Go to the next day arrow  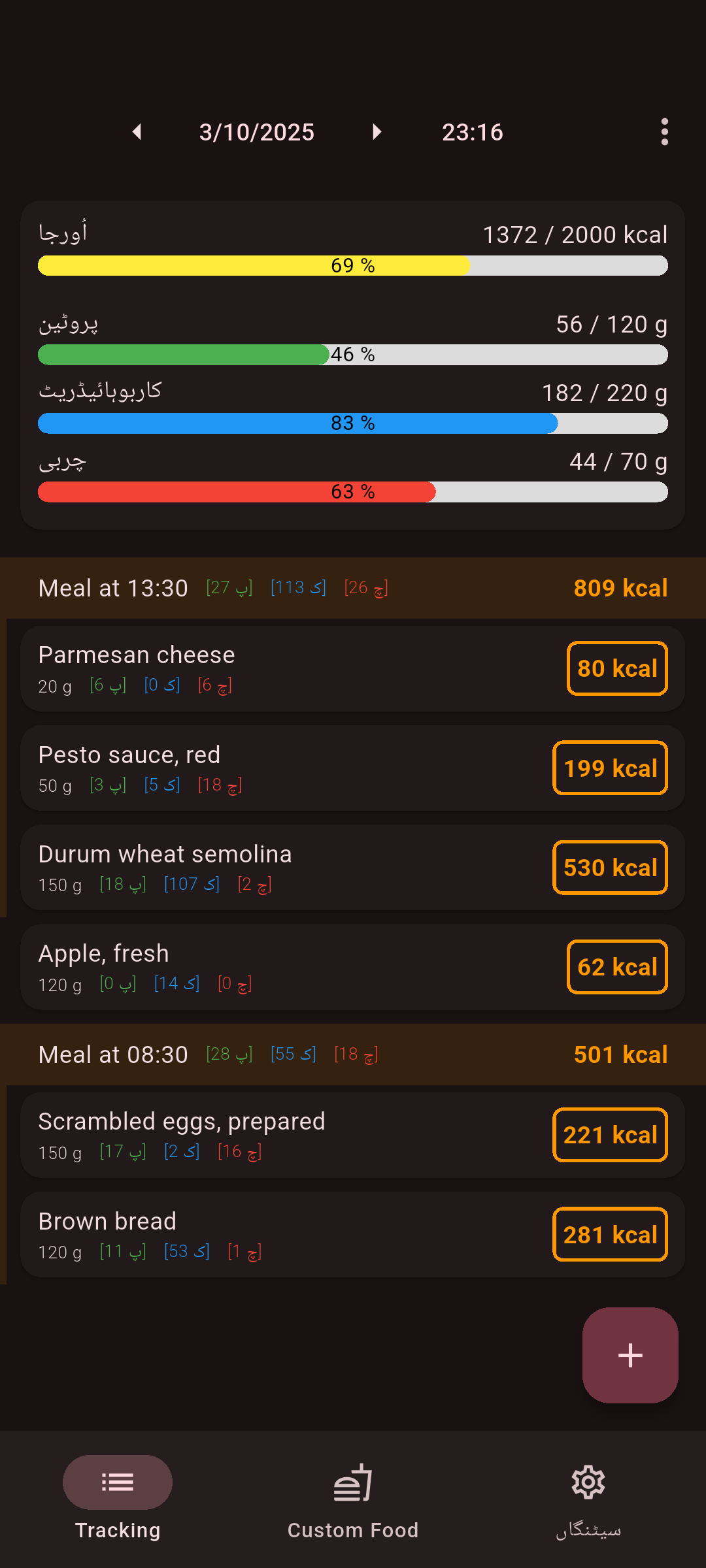point(377,132)
